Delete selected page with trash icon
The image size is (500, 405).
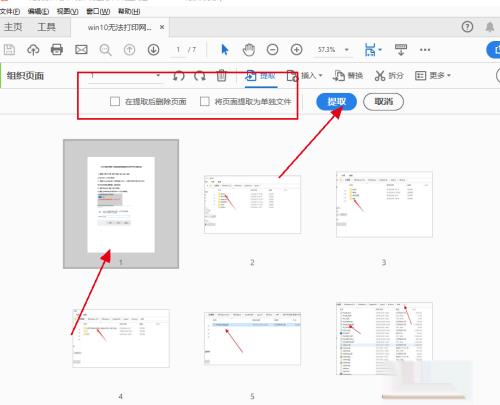pyautogui.click(x=221, y=76)
